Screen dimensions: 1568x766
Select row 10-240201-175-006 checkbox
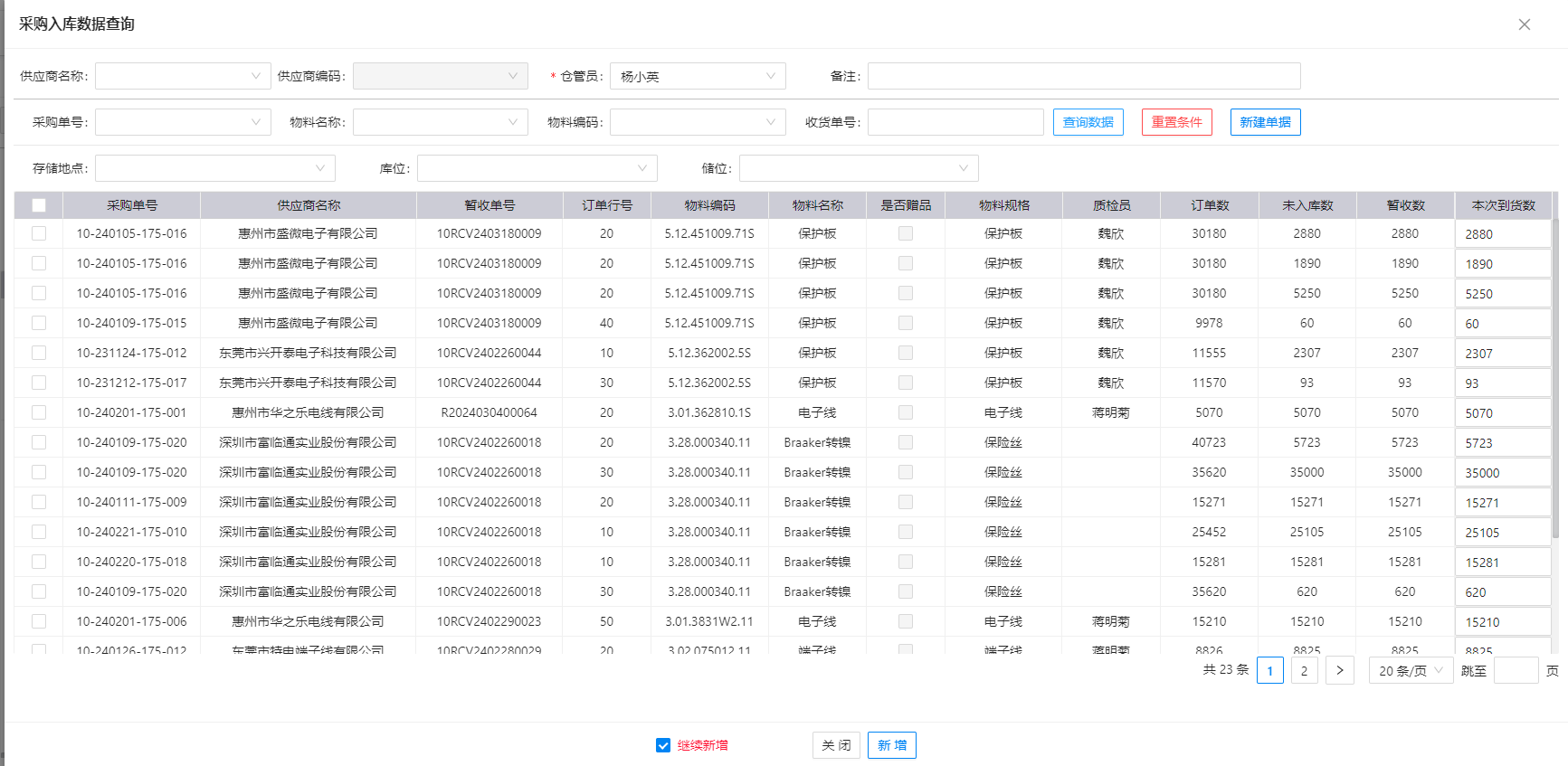pos(39,621)
